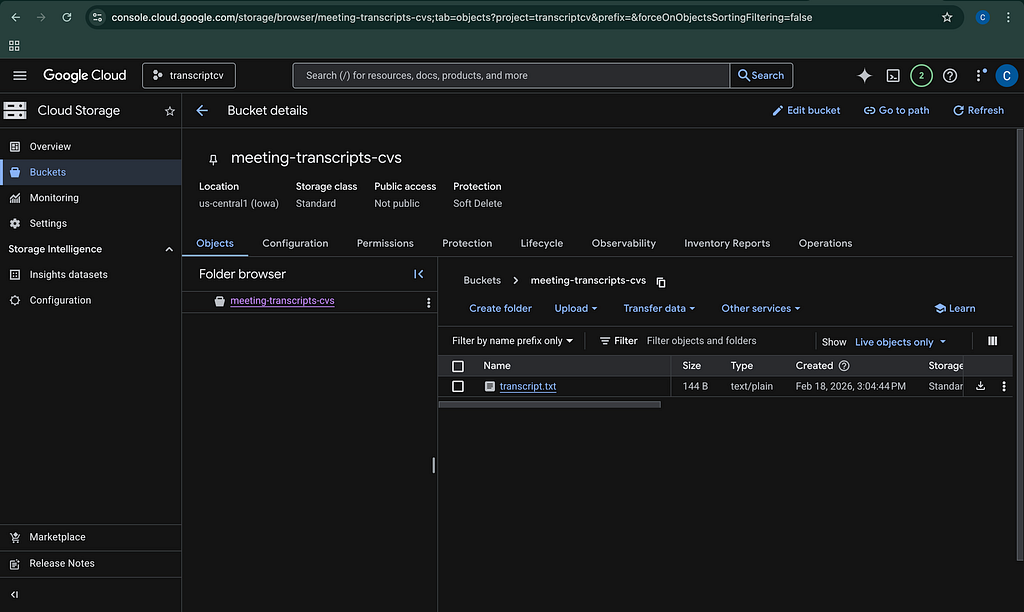
Task: Click the Buckets breadcrumb link
Action: (x=482, y=280)
